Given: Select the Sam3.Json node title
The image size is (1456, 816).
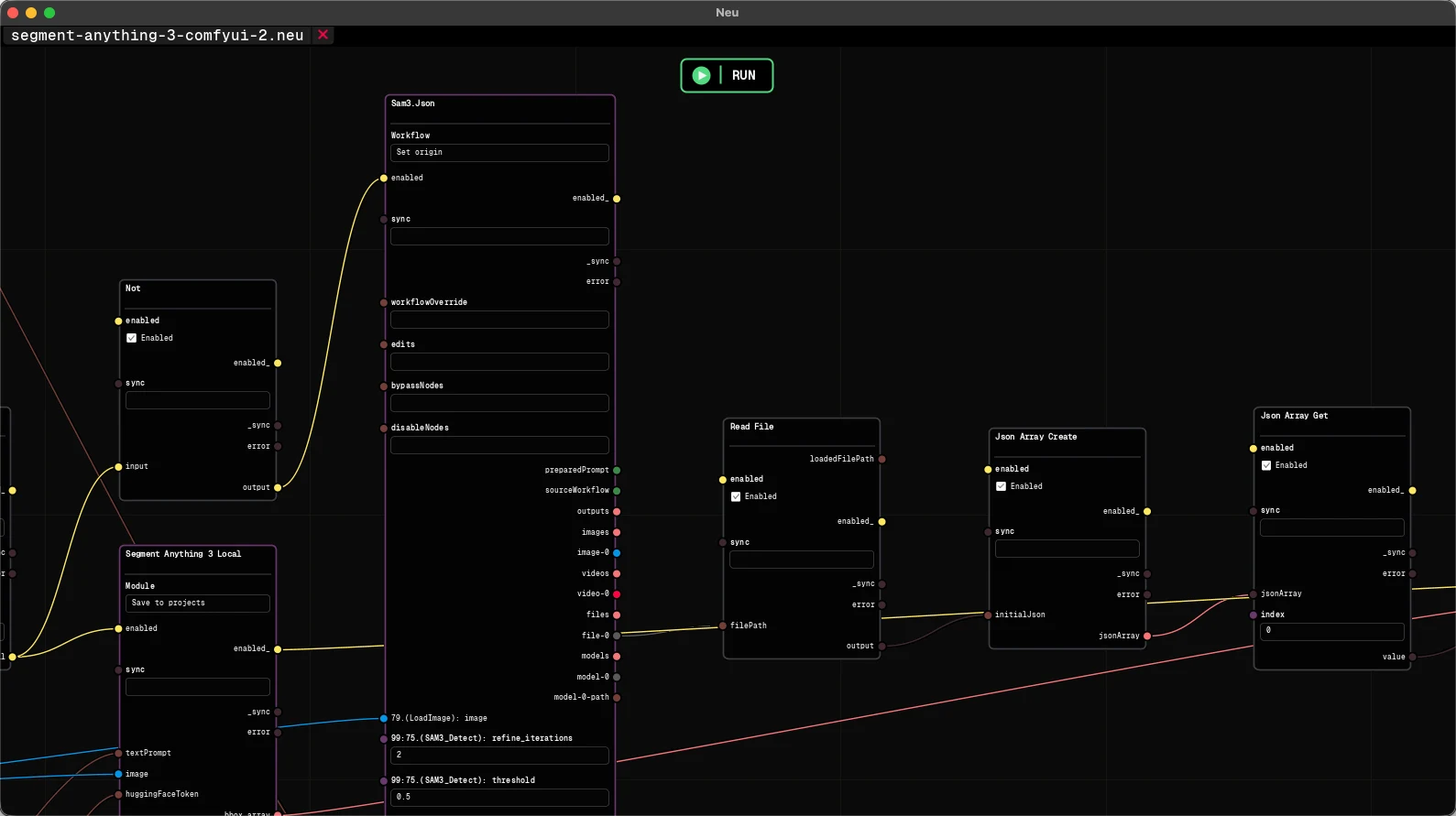Looking at the screenshot, I should (413, 103).
